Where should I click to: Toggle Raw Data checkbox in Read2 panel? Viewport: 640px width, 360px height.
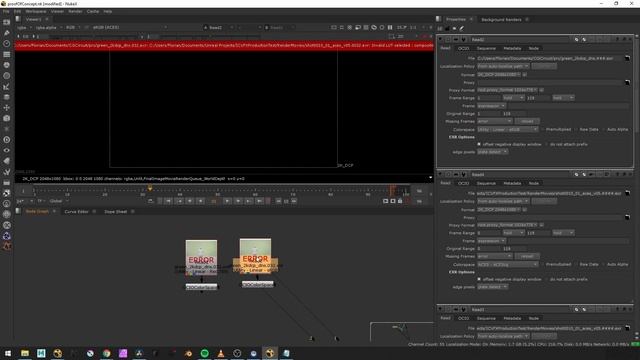point(576,129)
